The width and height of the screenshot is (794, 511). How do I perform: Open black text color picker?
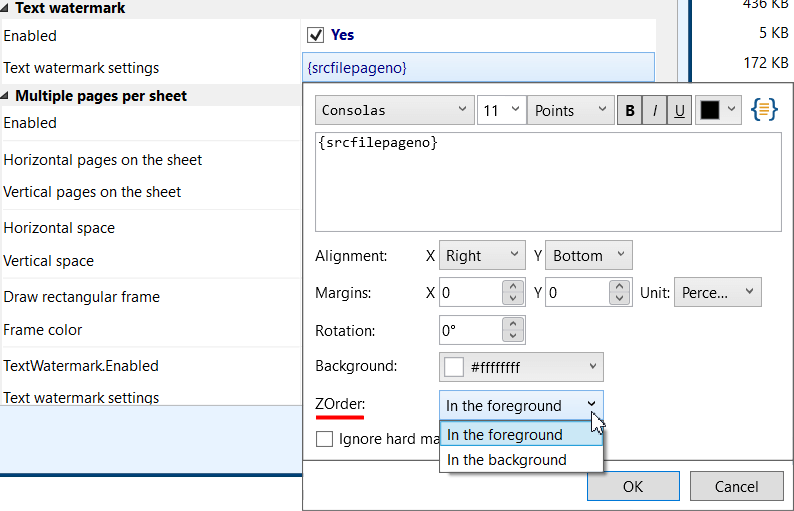click(x=718, y=111)
